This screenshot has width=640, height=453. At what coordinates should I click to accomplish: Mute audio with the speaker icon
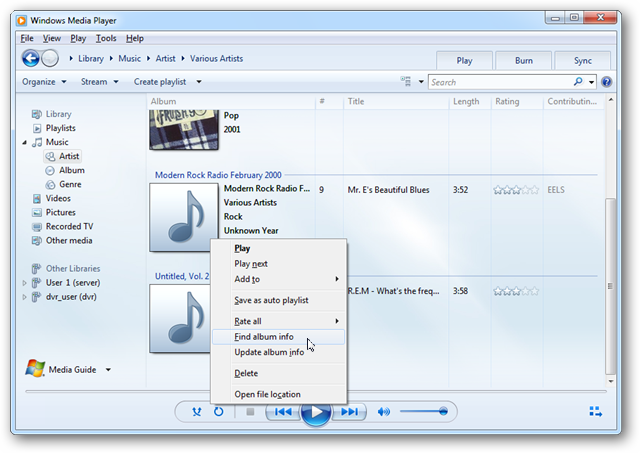384,412
